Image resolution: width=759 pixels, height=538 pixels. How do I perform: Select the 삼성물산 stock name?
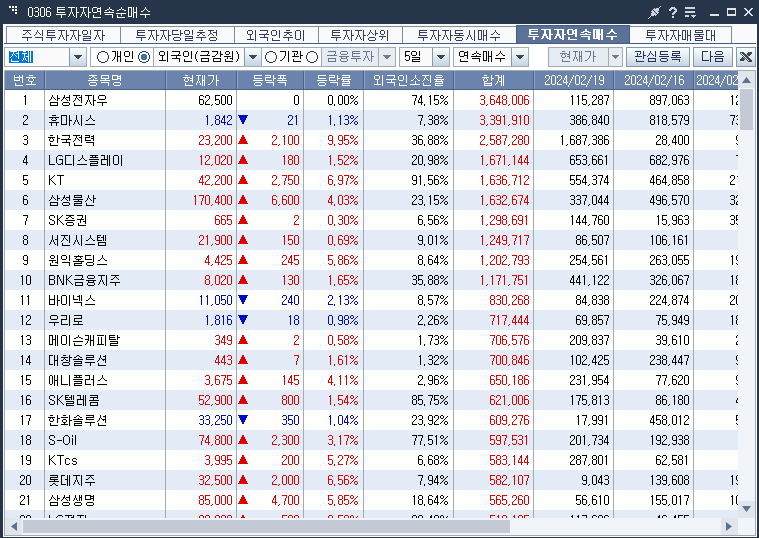click(72, 200)
